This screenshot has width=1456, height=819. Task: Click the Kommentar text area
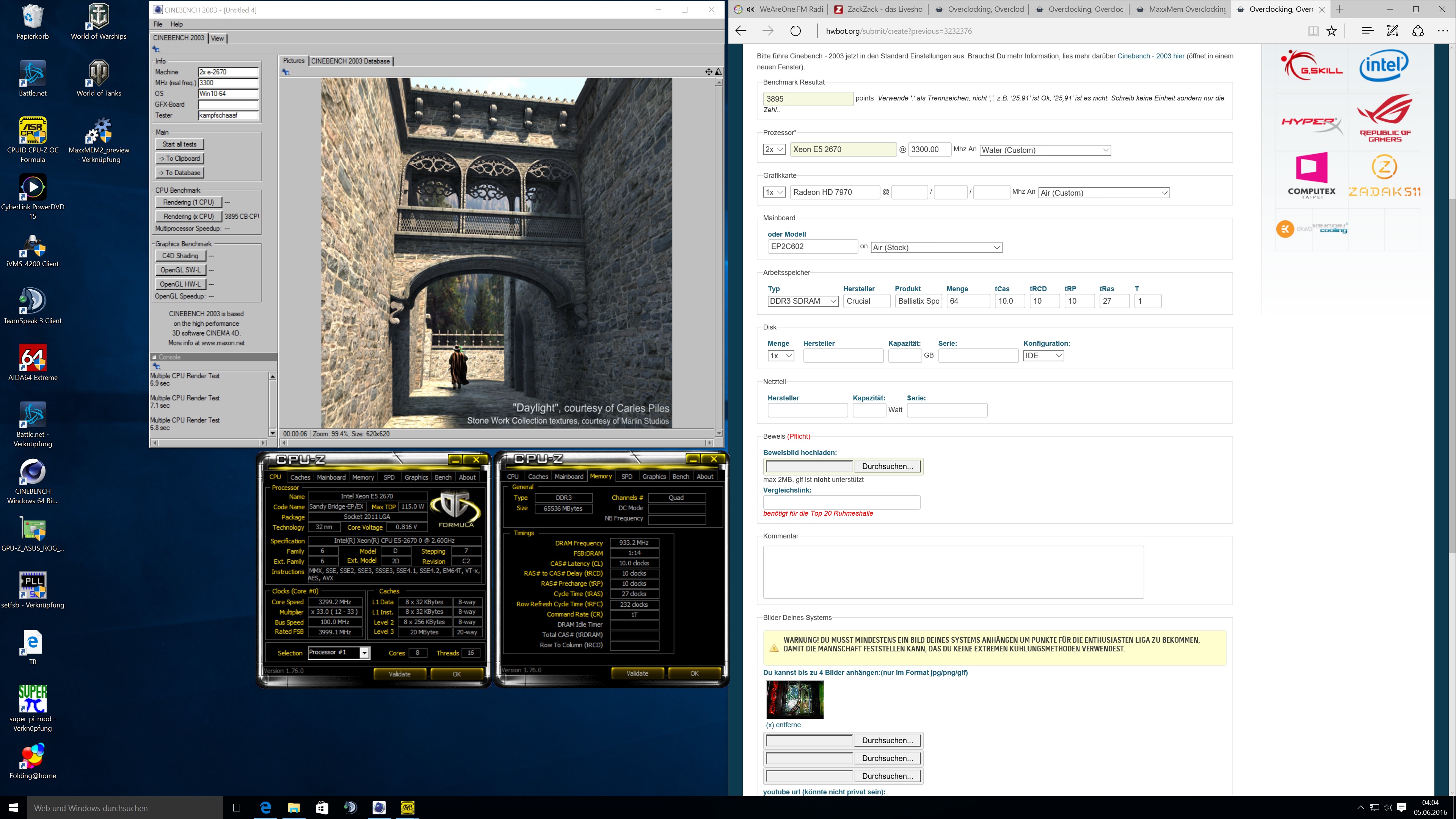click(954, 572)
